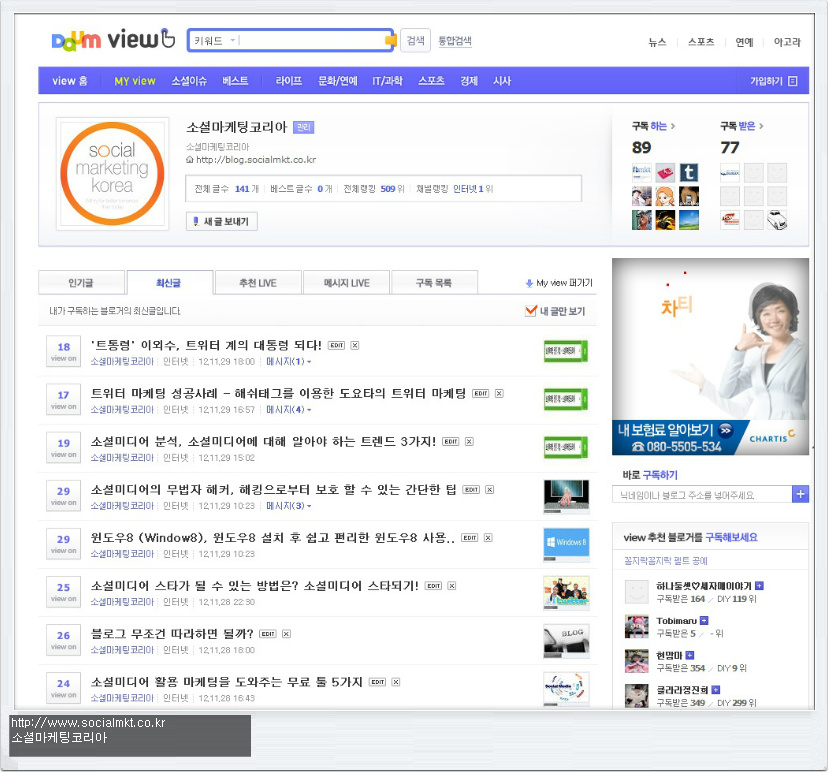Click EDIT icon on 도요타 트위터 마케팅 post
The height and width of the screenshot is (772, 828).
481,393
